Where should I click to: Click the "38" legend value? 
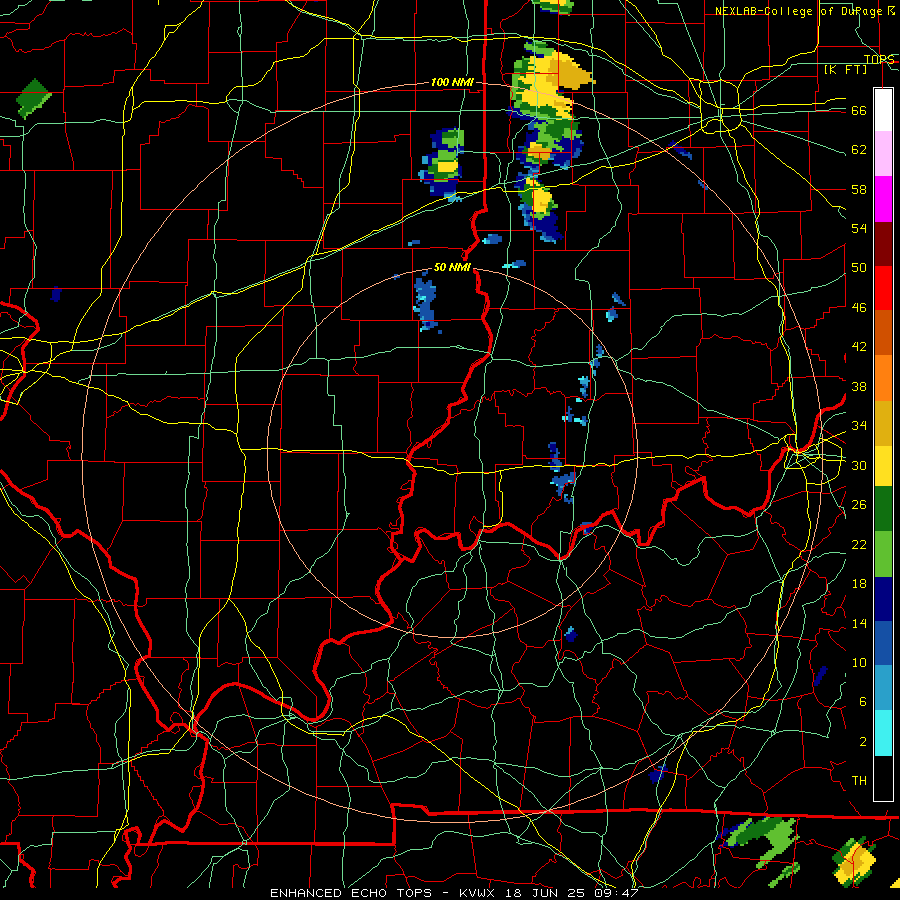point(859,386)
